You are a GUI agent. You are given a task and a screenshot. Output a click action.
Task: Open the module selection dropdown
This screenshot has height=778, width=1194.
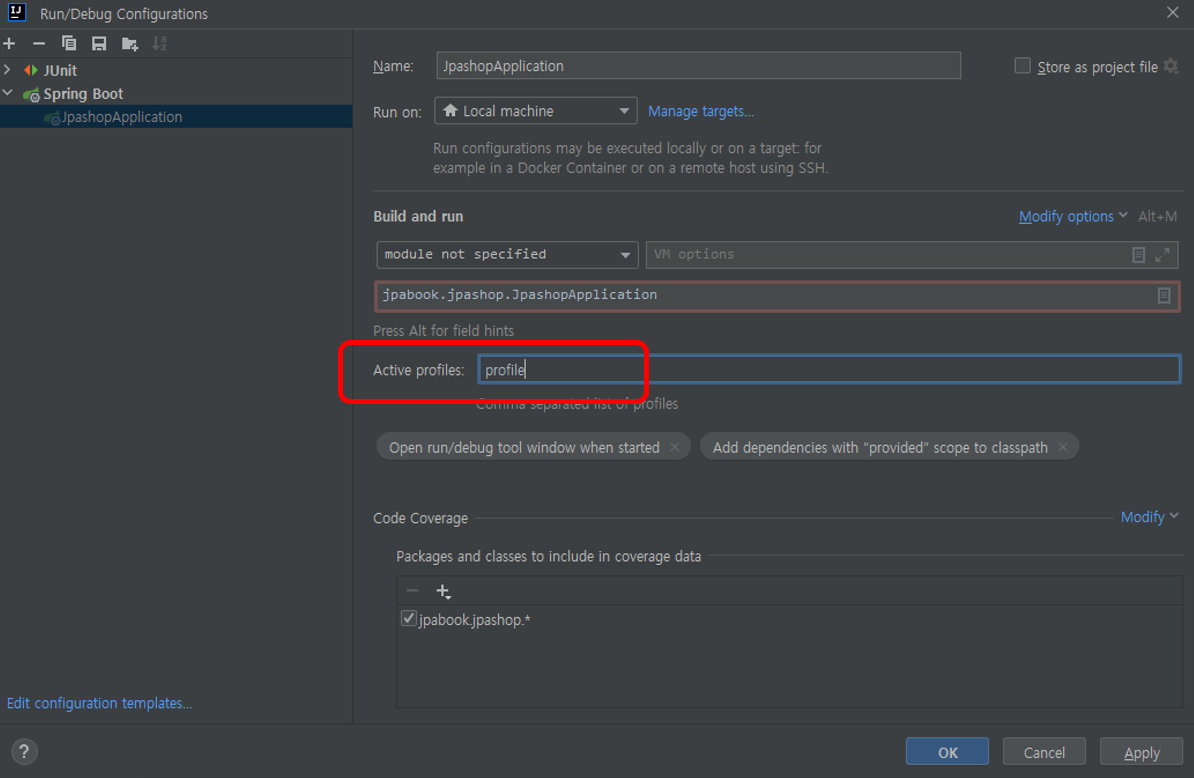pyautogui.click(x=507, y=254)
